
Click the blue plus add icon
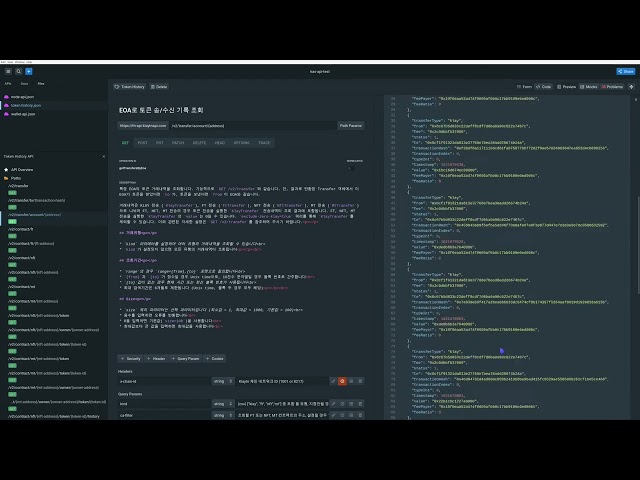point(29,71)
